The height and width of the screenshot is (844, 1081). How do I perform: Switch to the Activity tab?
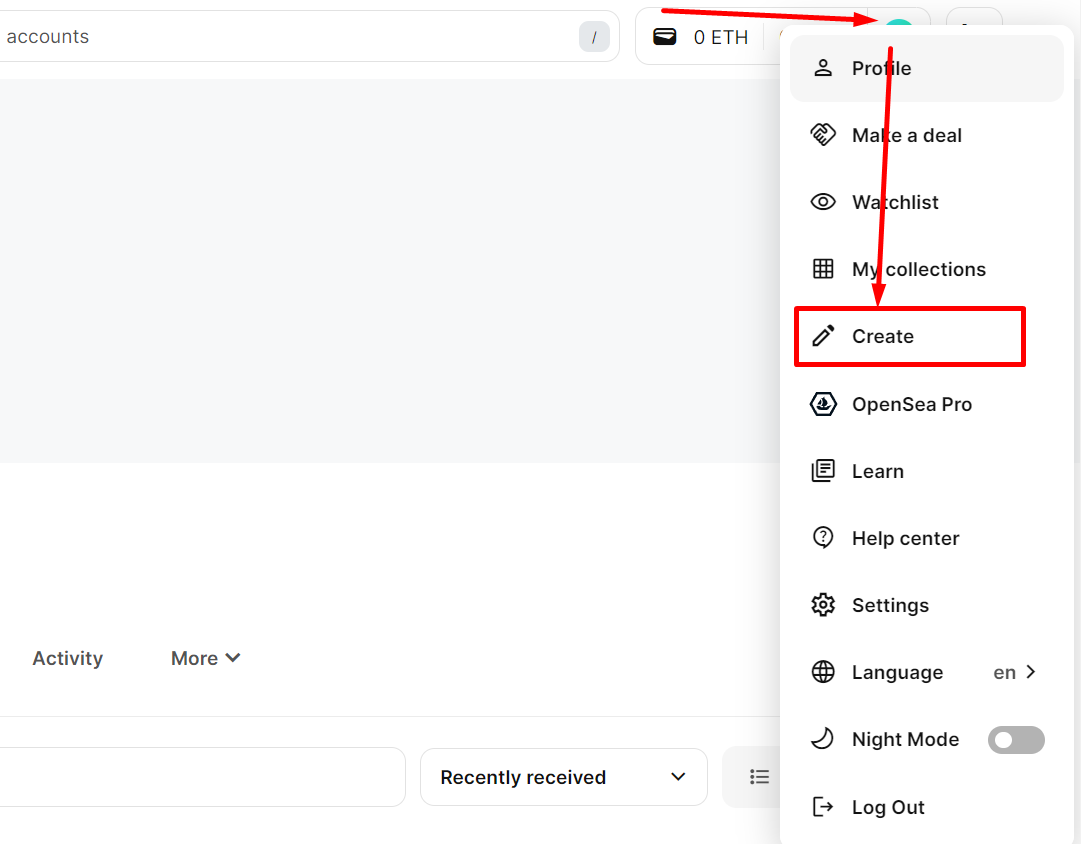point(67,658)
